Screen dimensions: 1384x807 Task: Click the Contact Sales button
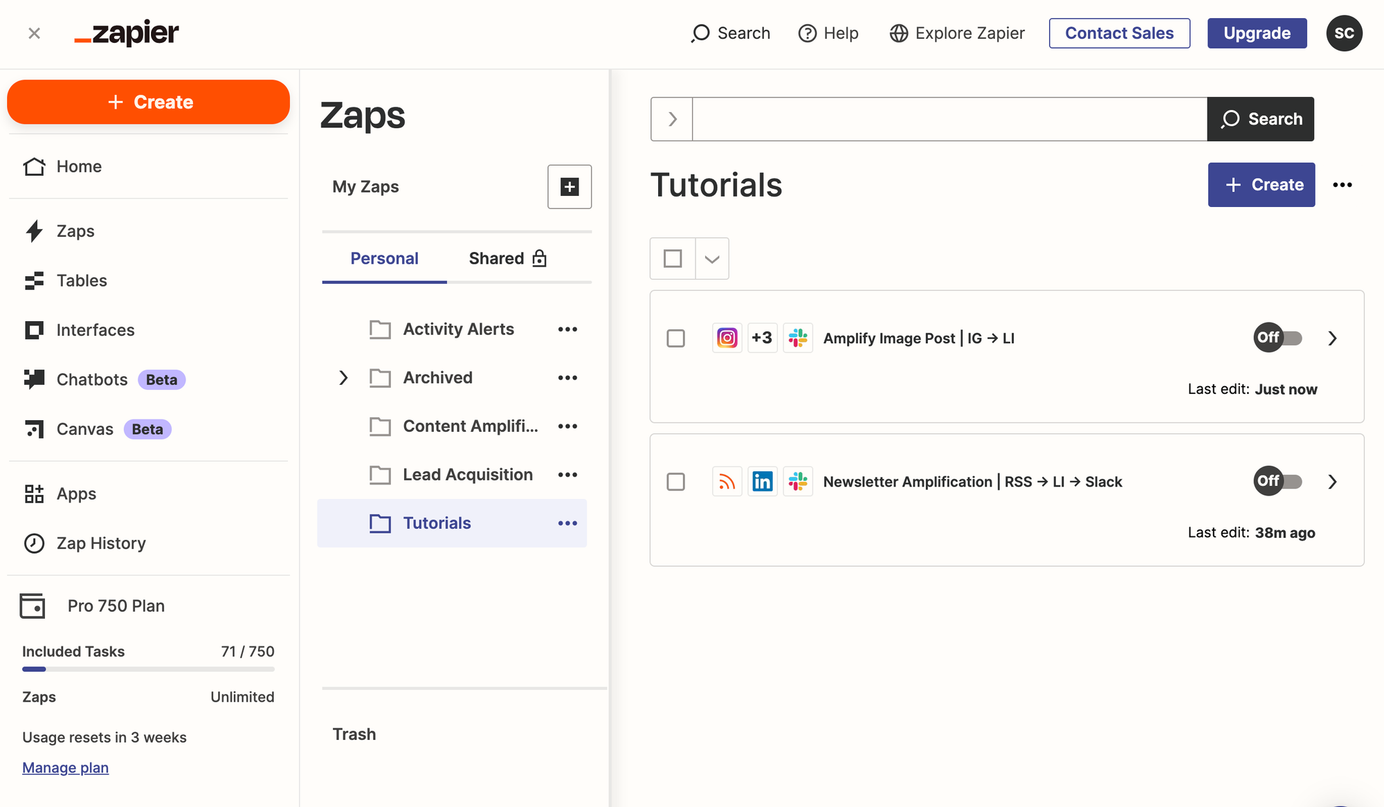(1119, 33)
